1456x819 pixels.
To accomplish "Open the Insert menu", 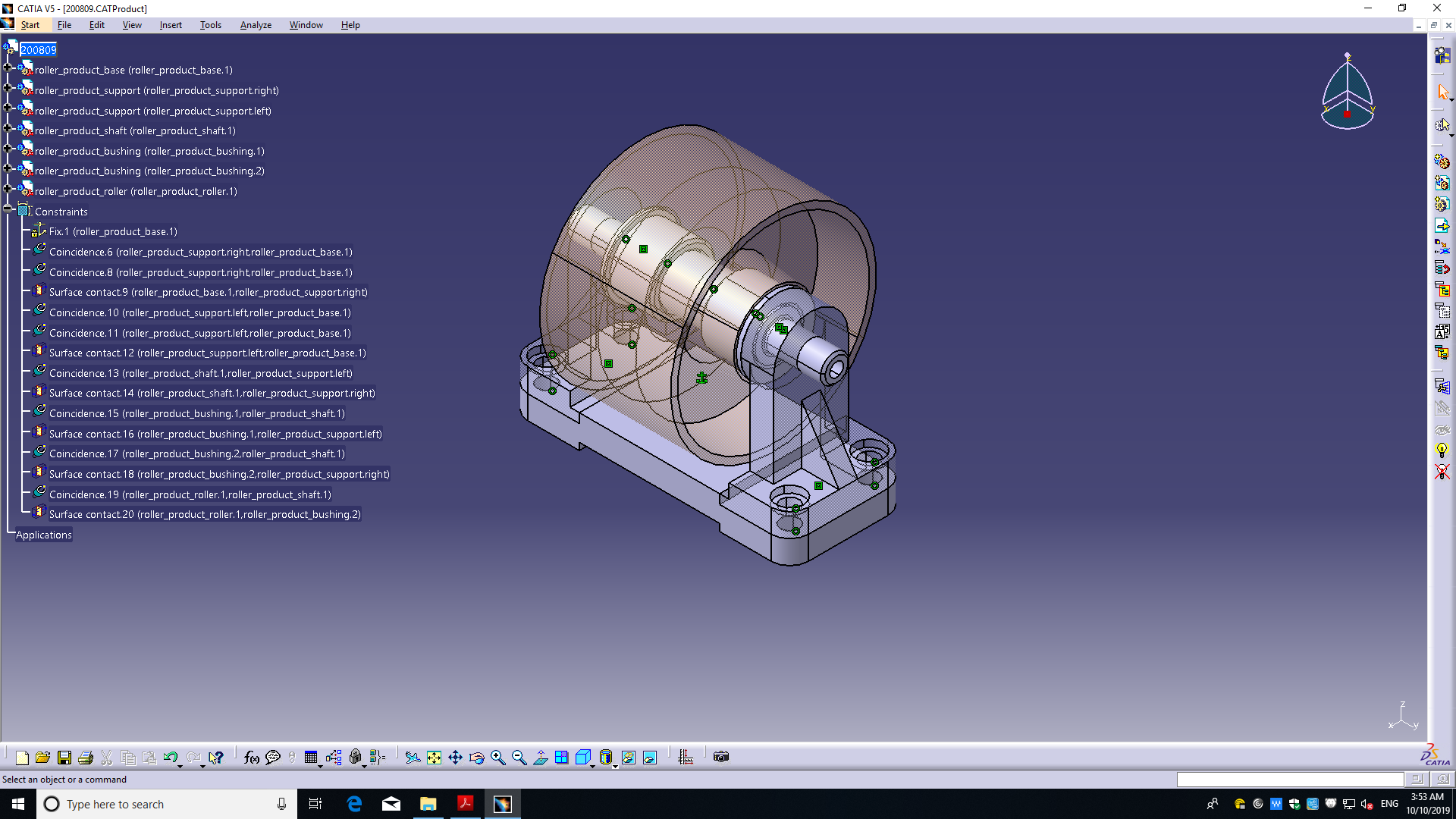I will point(170,25).
